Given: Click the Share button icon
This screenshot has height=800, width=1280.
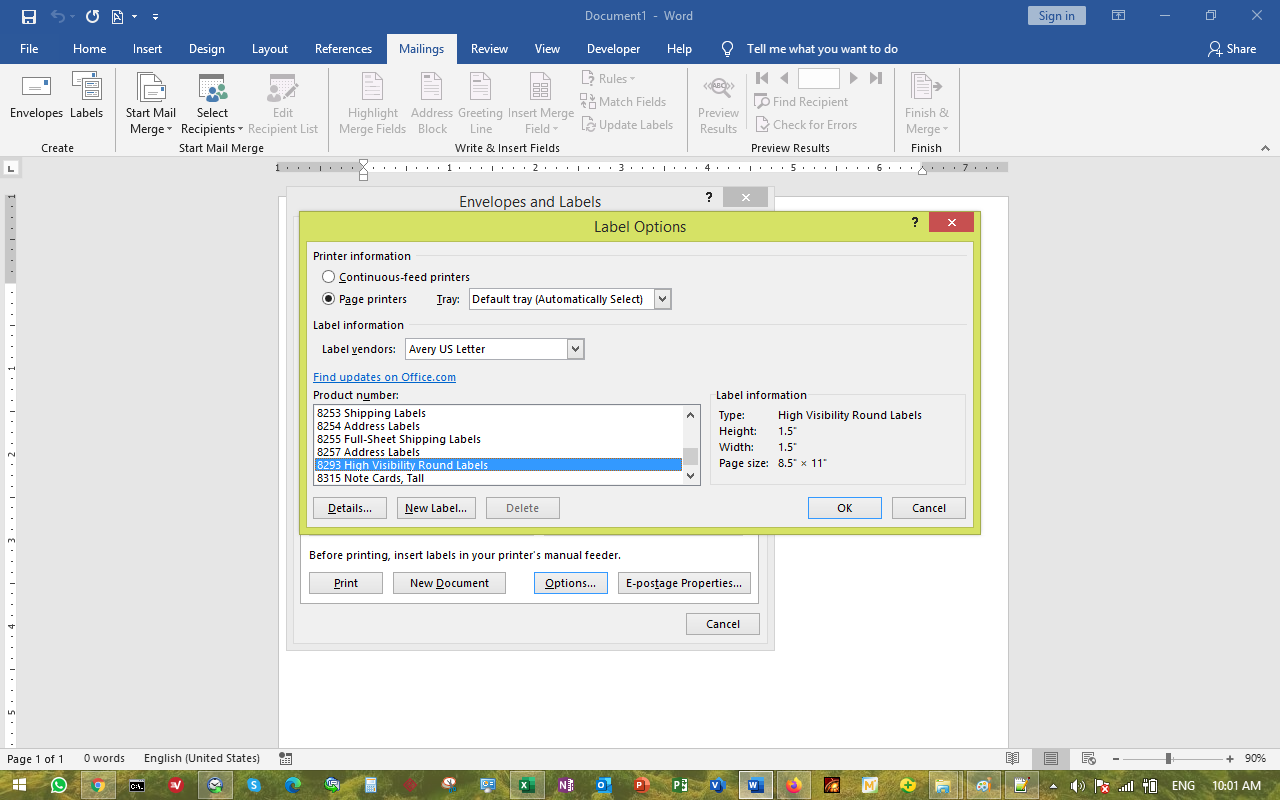Looking at the screenshot, I should 1215,48.
